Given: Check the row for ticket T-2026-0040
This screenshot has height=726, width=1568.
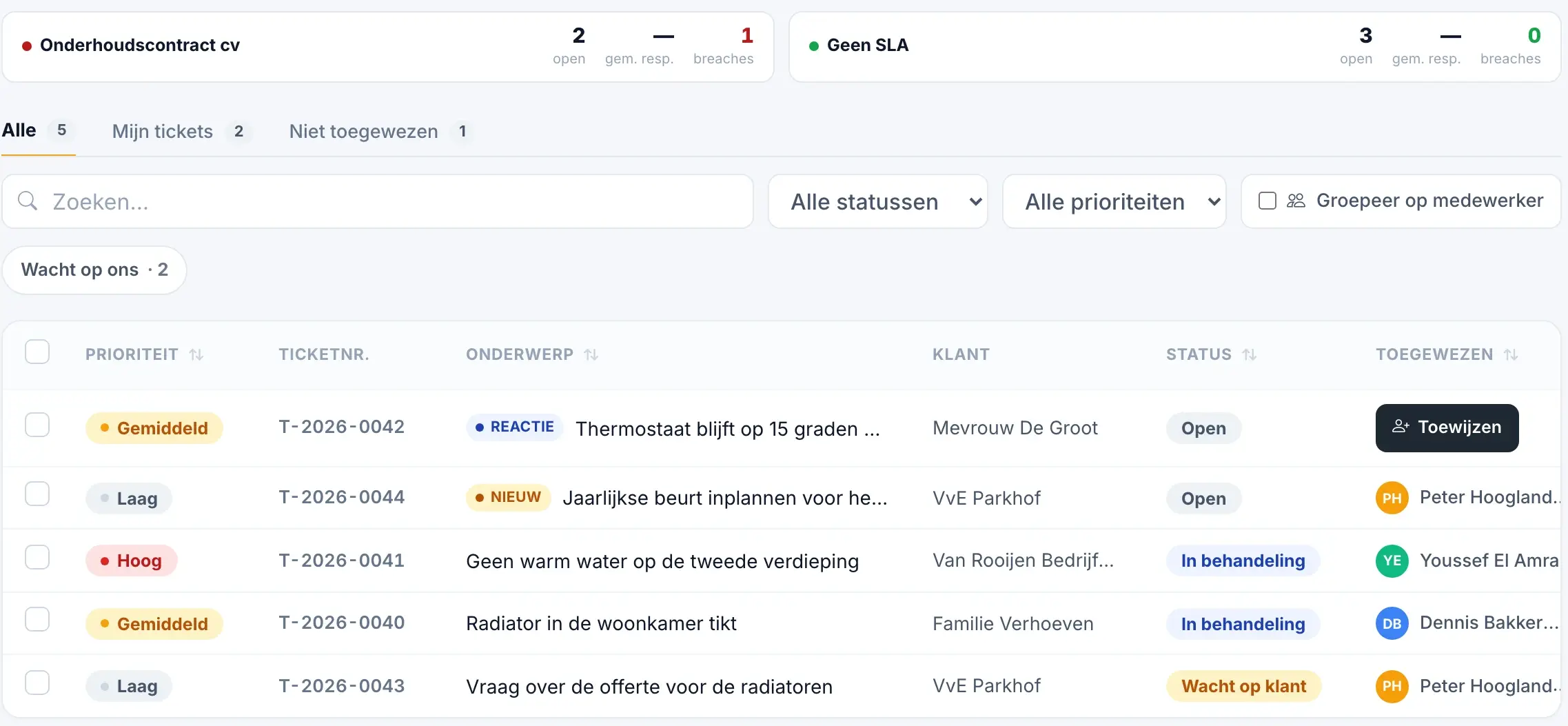Looking at the screenshot, I should (37, 619).
